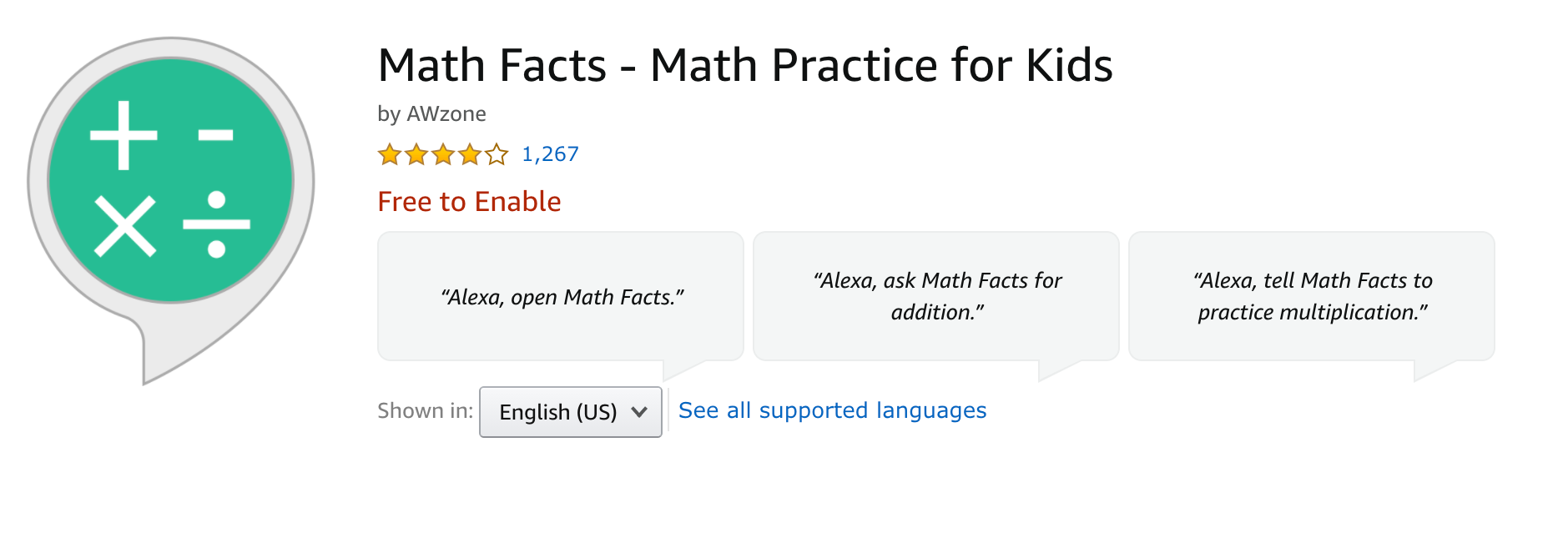This screenshot has height=553, width=1568.
Task: Click the minus symbol in the skill icon
Action: coord(215,135)
